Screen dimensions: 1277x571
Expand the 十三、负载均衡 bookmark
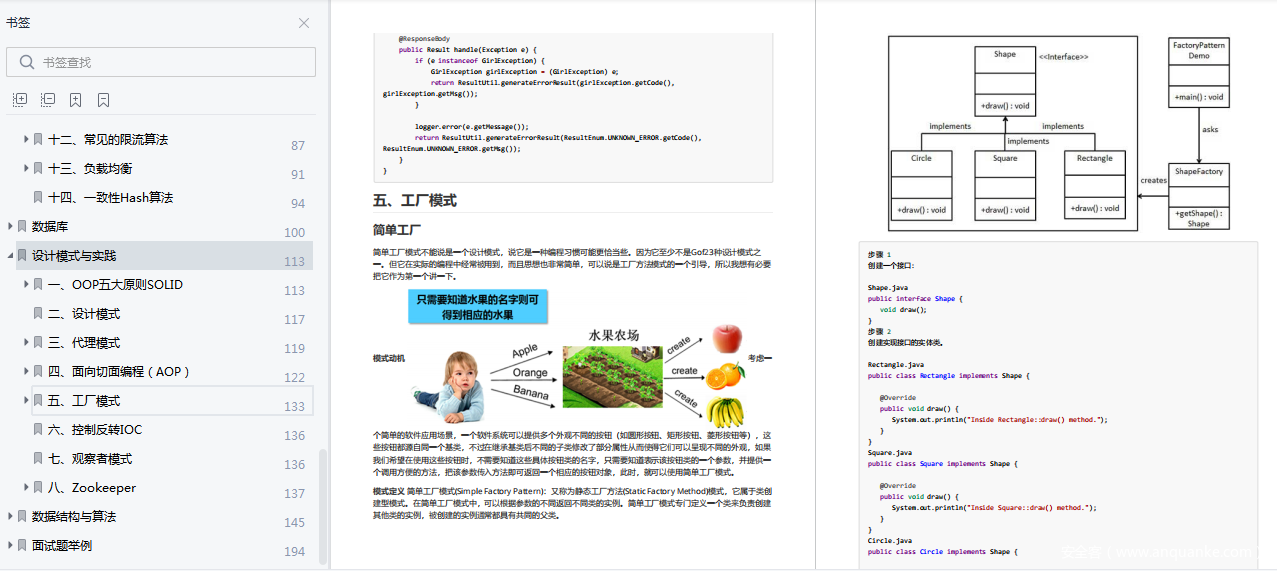[x=26, y=168]
